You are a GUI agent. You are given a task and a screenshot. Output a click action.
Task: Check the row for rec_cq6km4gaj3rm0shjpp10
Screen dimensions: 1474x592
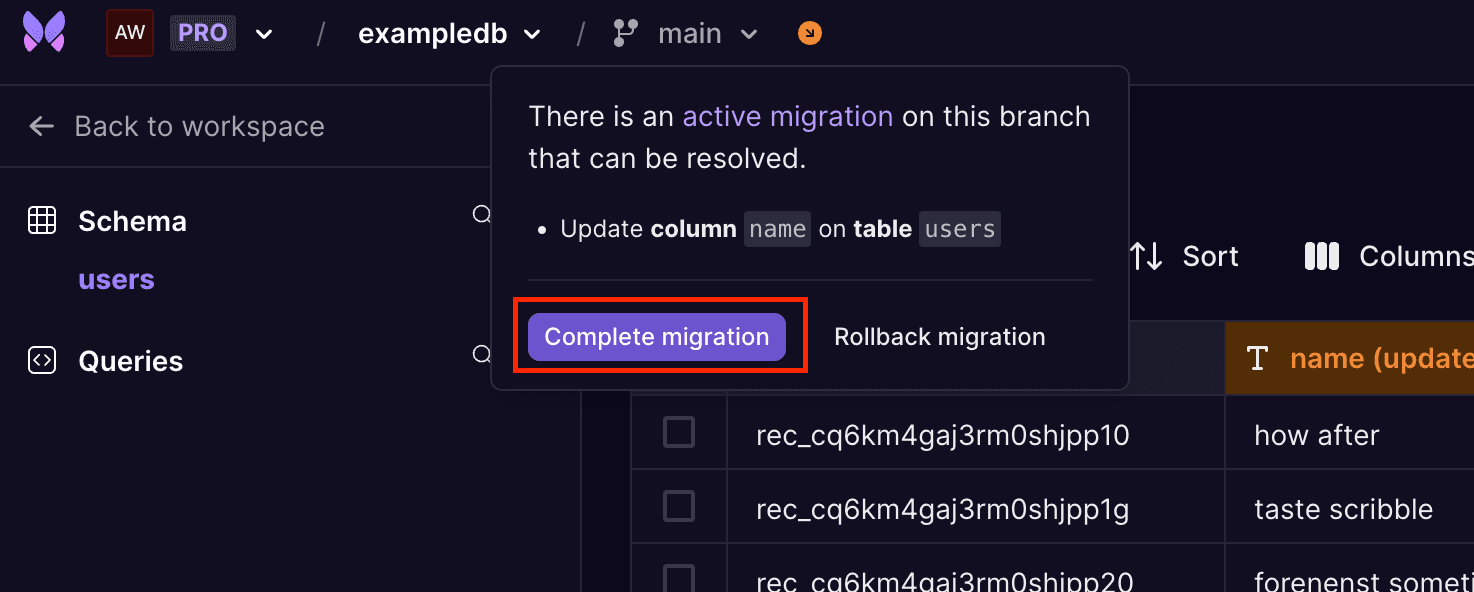coord(678,432)
